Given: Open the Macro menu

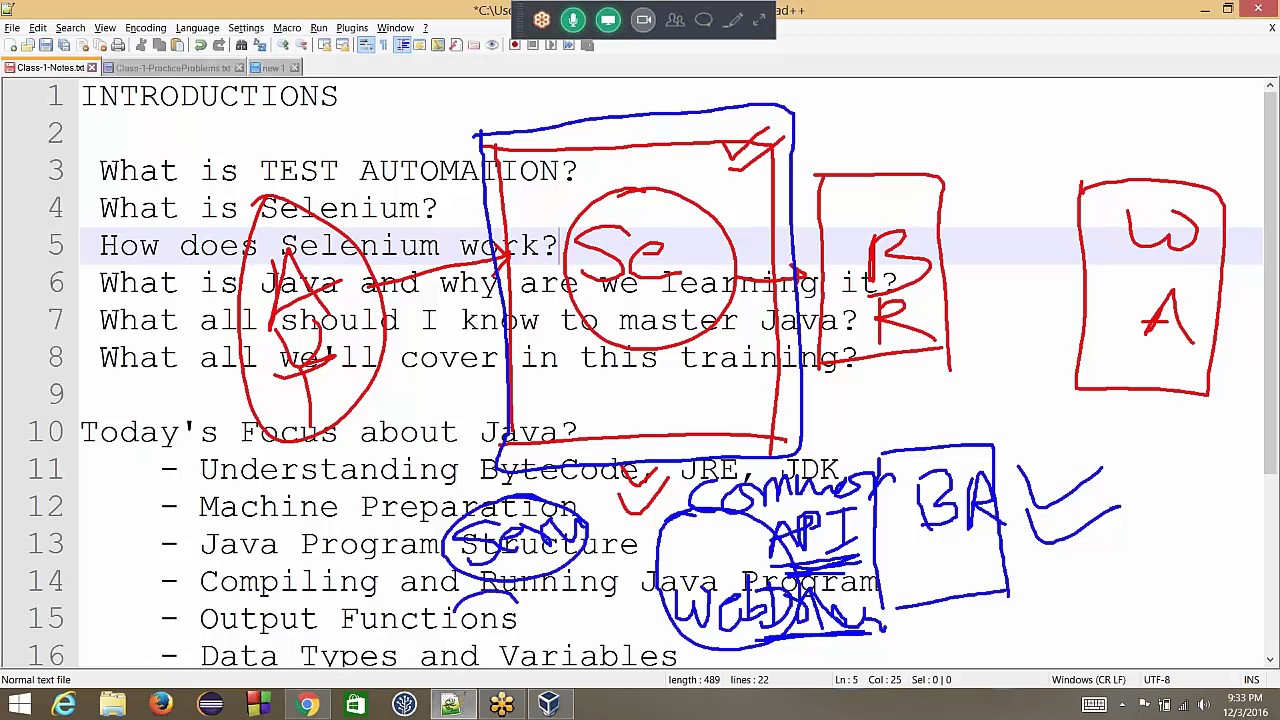Looking at the screenshot, I should coord(287,27).
